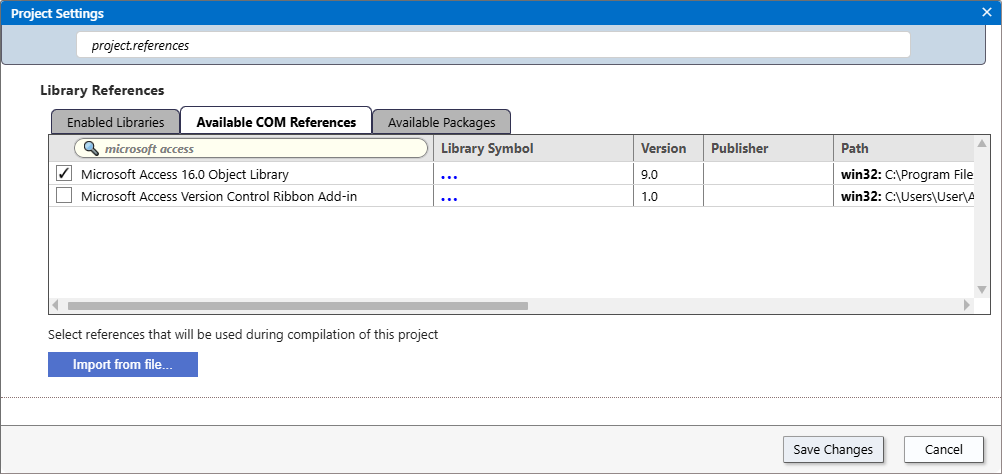Click the magnifier icon in search box

91,148
